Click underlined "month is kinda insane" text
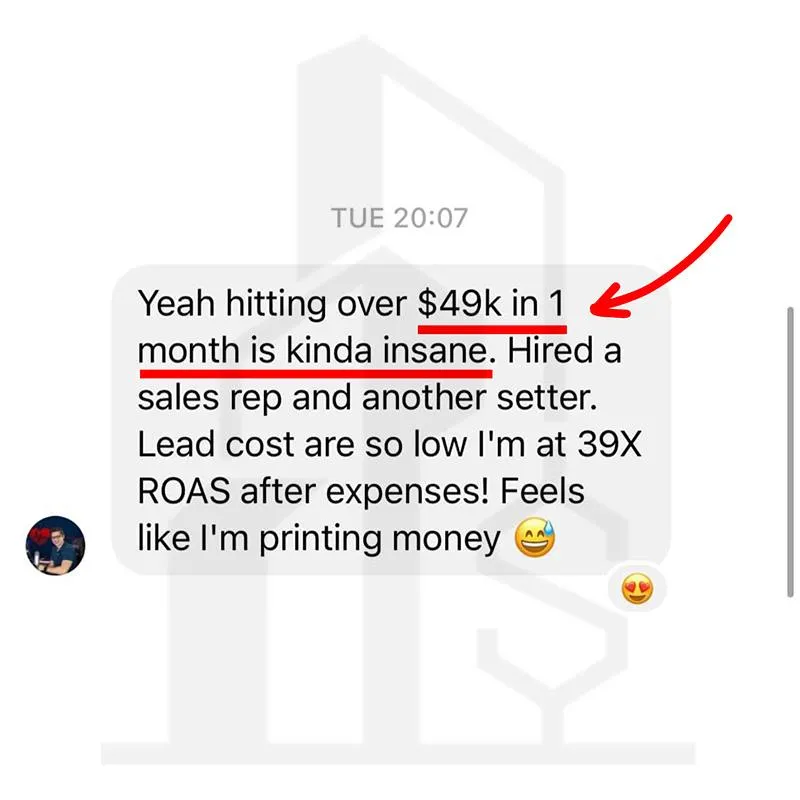The height and width of the screenshot is (800, 800). pos(312,351)
